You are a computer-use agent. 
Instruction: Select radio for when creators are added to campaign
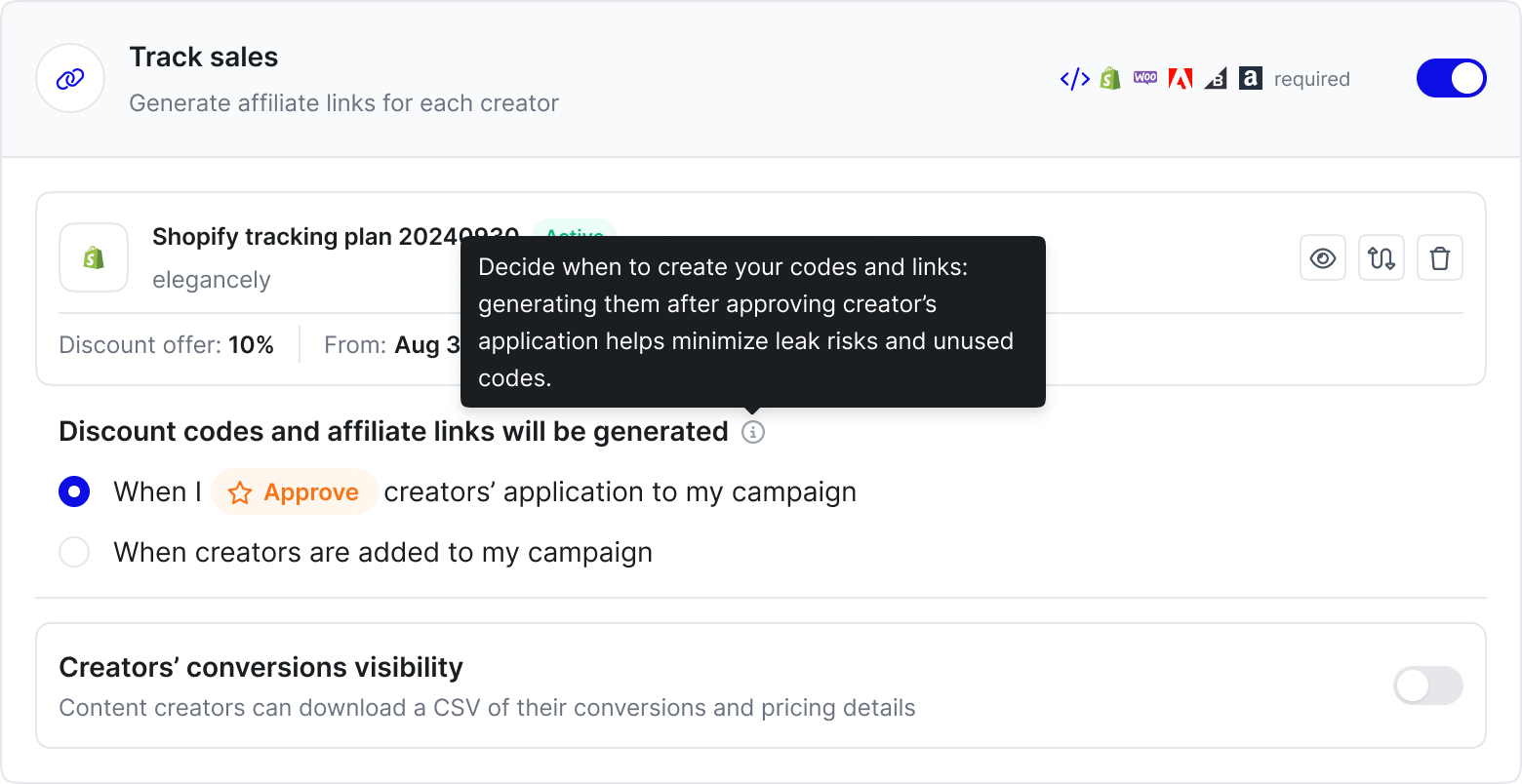point(74,552)
